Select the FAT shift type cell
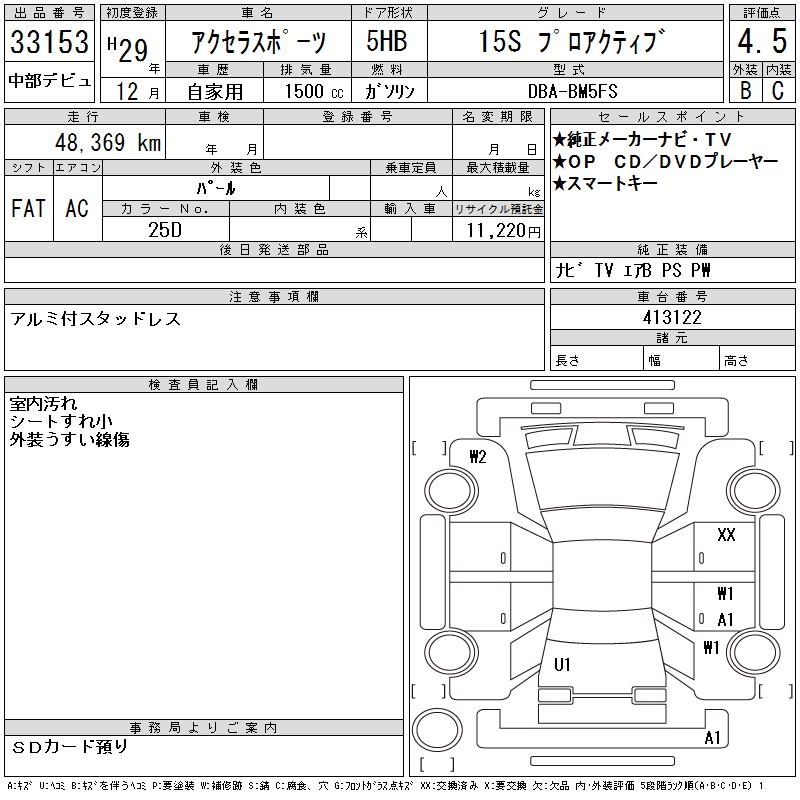 point(28,208)
